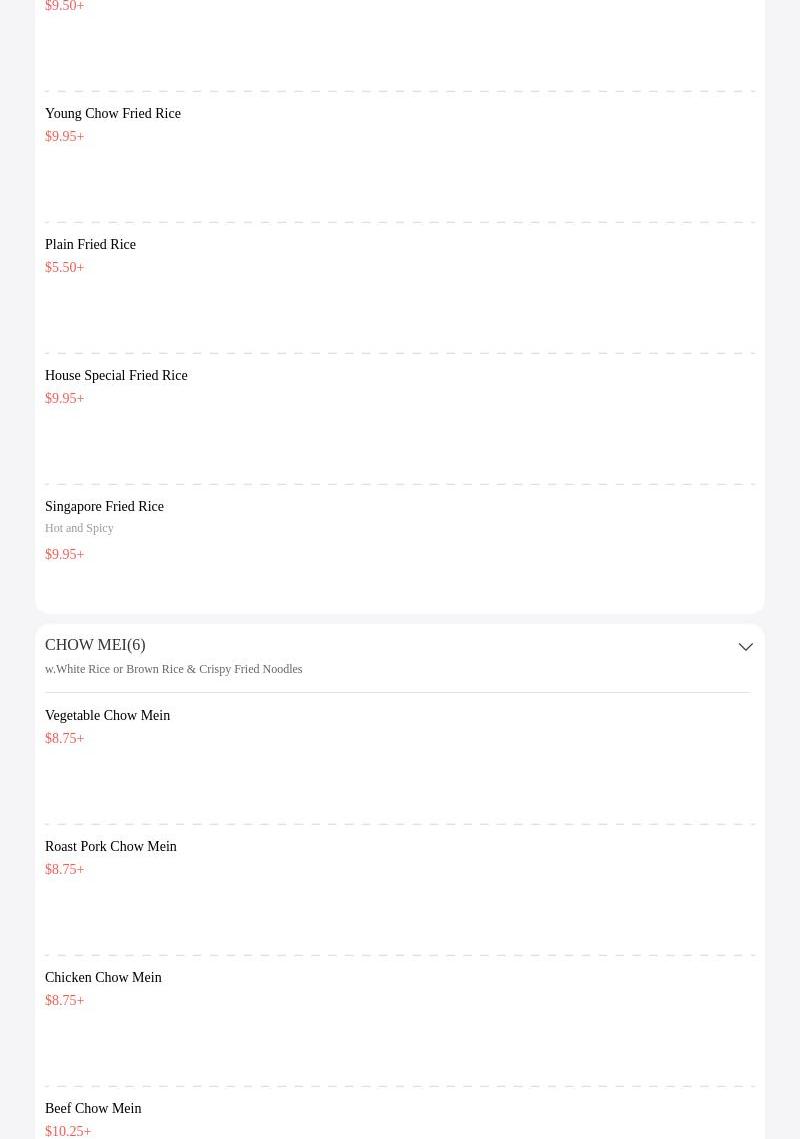Click $10.25+ price of Beef Chow Mein
Viewport: 800px width, 1139px height.
click(68, 1131)
